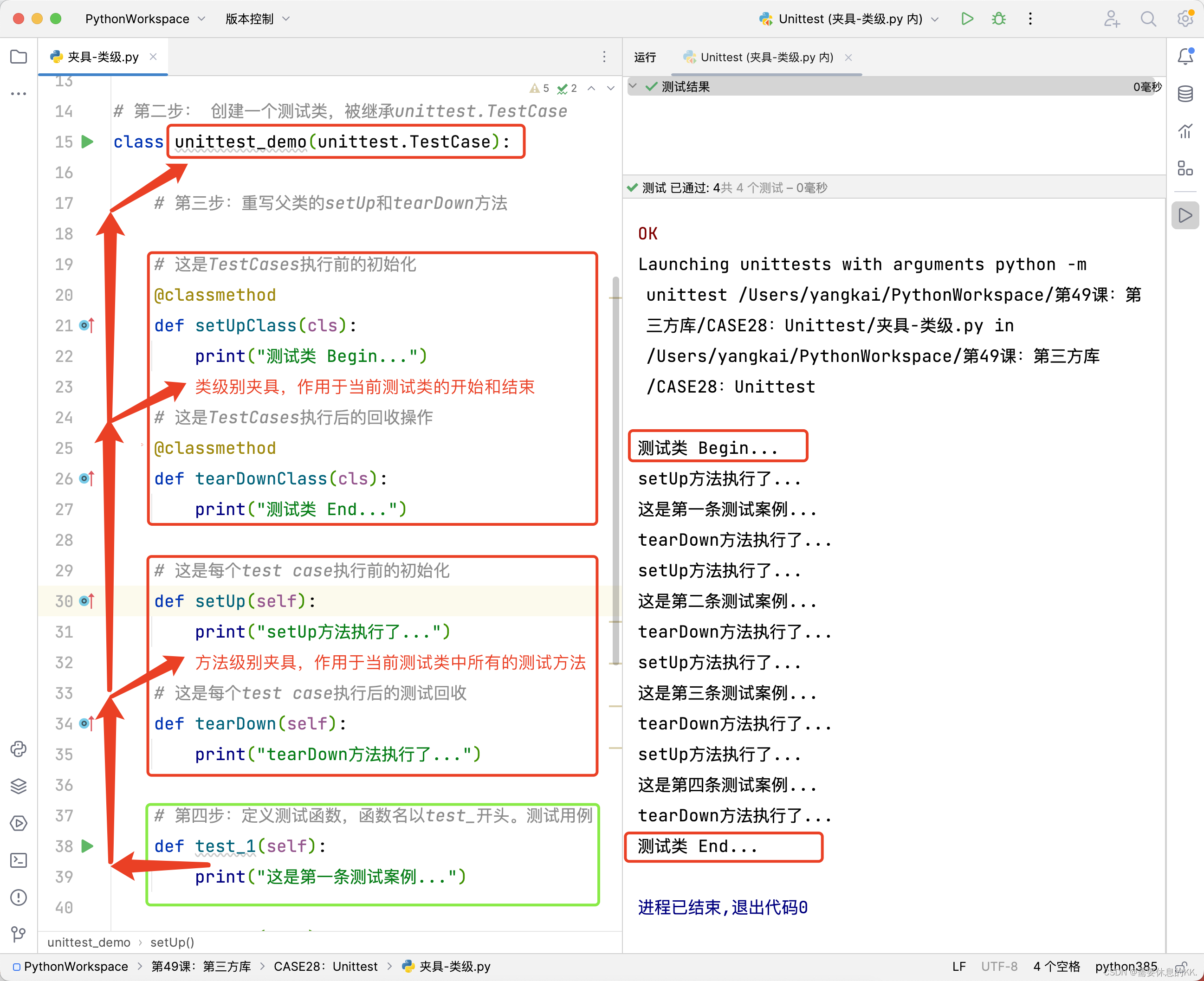Open the 运行 run menu tab
Screen dimensions: 1204x981
(x=645, y=56)
